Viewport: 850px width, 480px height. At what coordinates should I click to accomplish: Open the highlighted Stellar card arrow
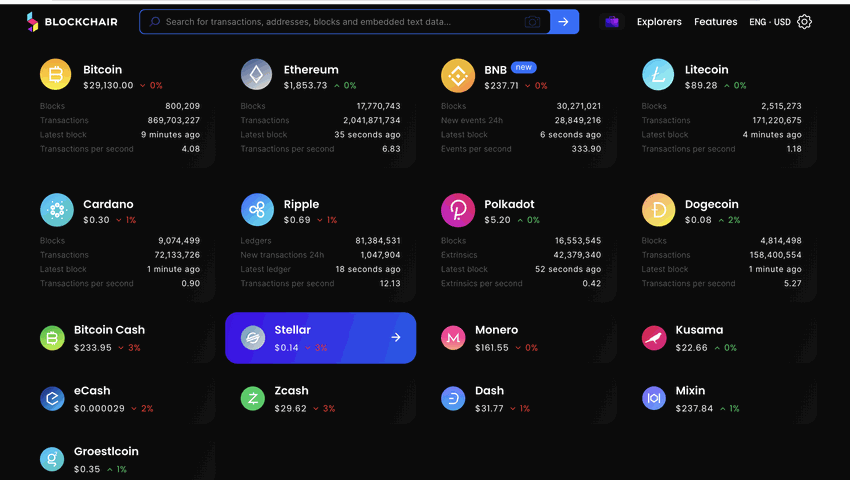click(x=396, y=337)
